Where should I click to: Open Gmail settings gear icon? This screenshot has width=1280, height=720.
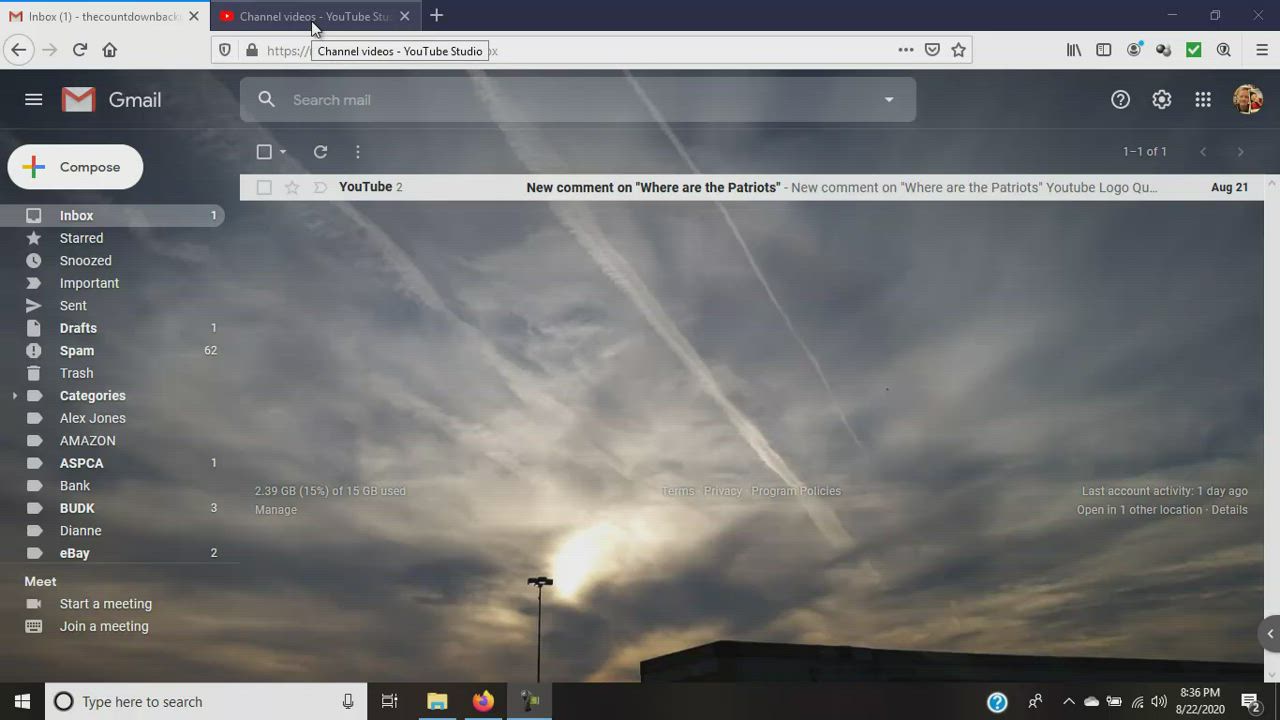point(1161,100)
